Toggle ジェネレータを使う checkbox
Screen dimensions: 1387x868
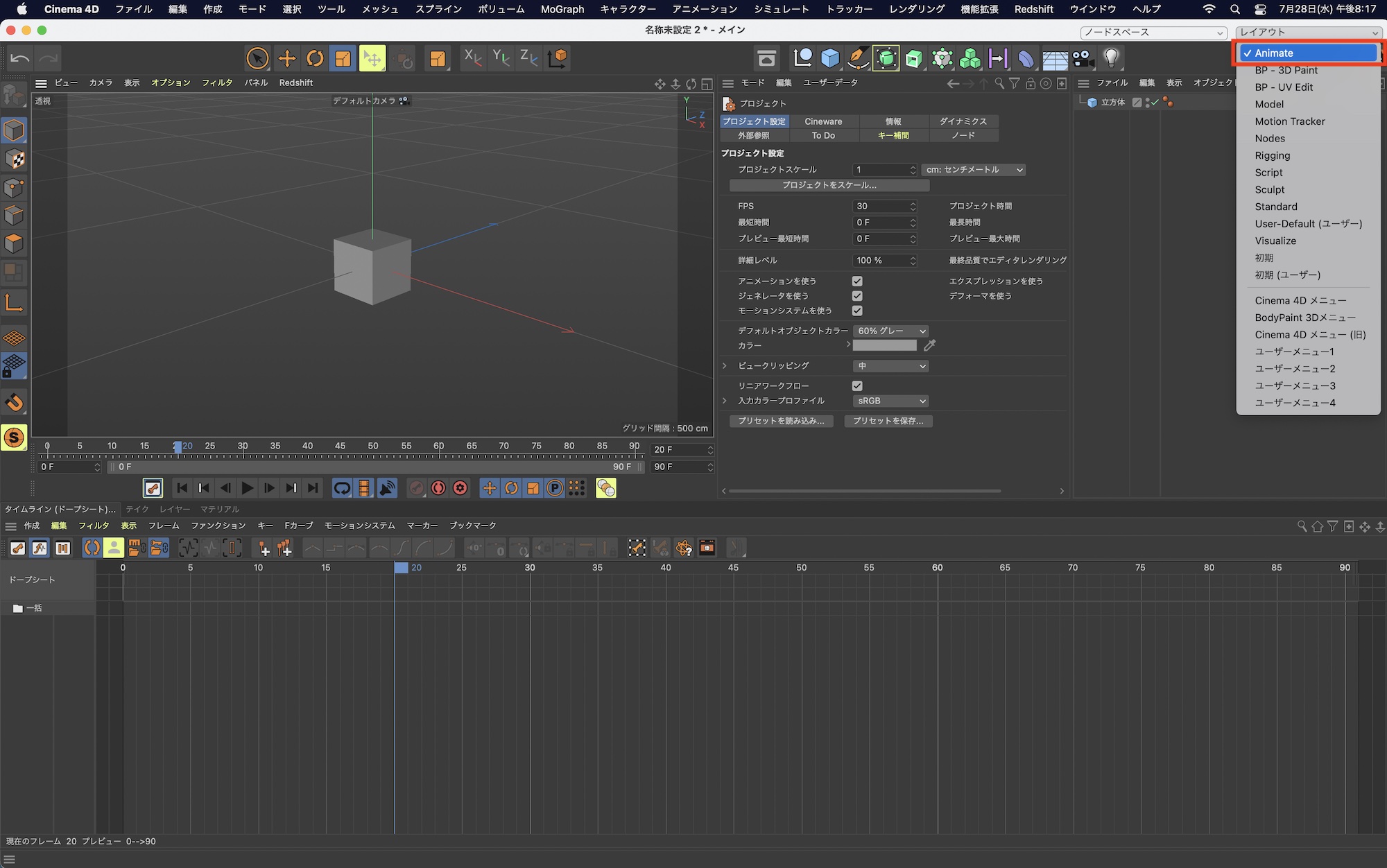coord(857,296)
